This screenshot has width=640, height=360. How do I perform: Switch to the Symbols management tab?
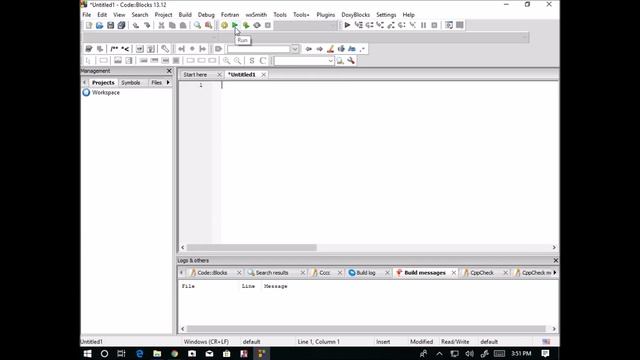click(131, 82)
